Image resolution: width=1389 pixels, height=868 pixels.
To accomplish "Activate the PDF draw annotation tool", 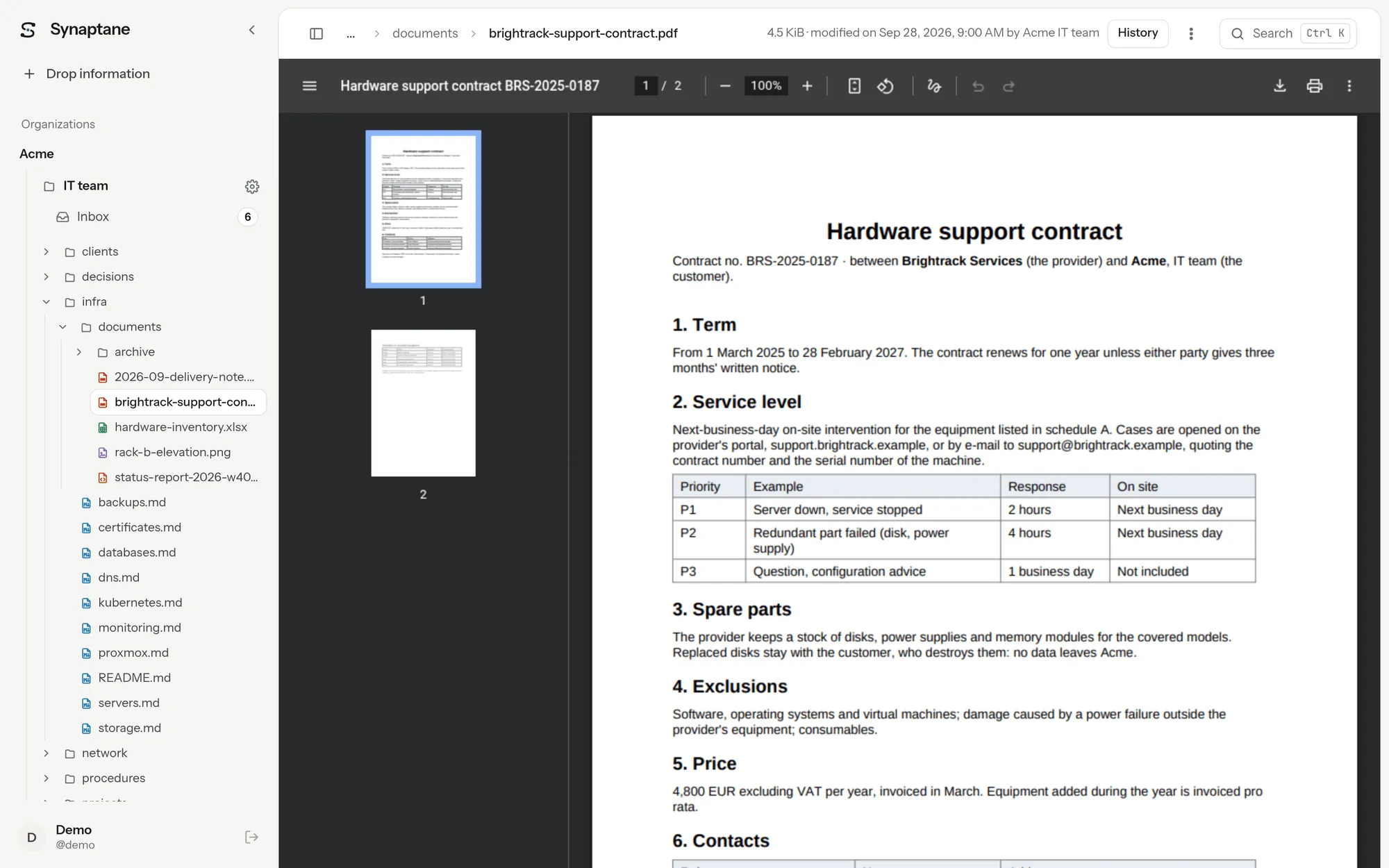I will 934,86.
